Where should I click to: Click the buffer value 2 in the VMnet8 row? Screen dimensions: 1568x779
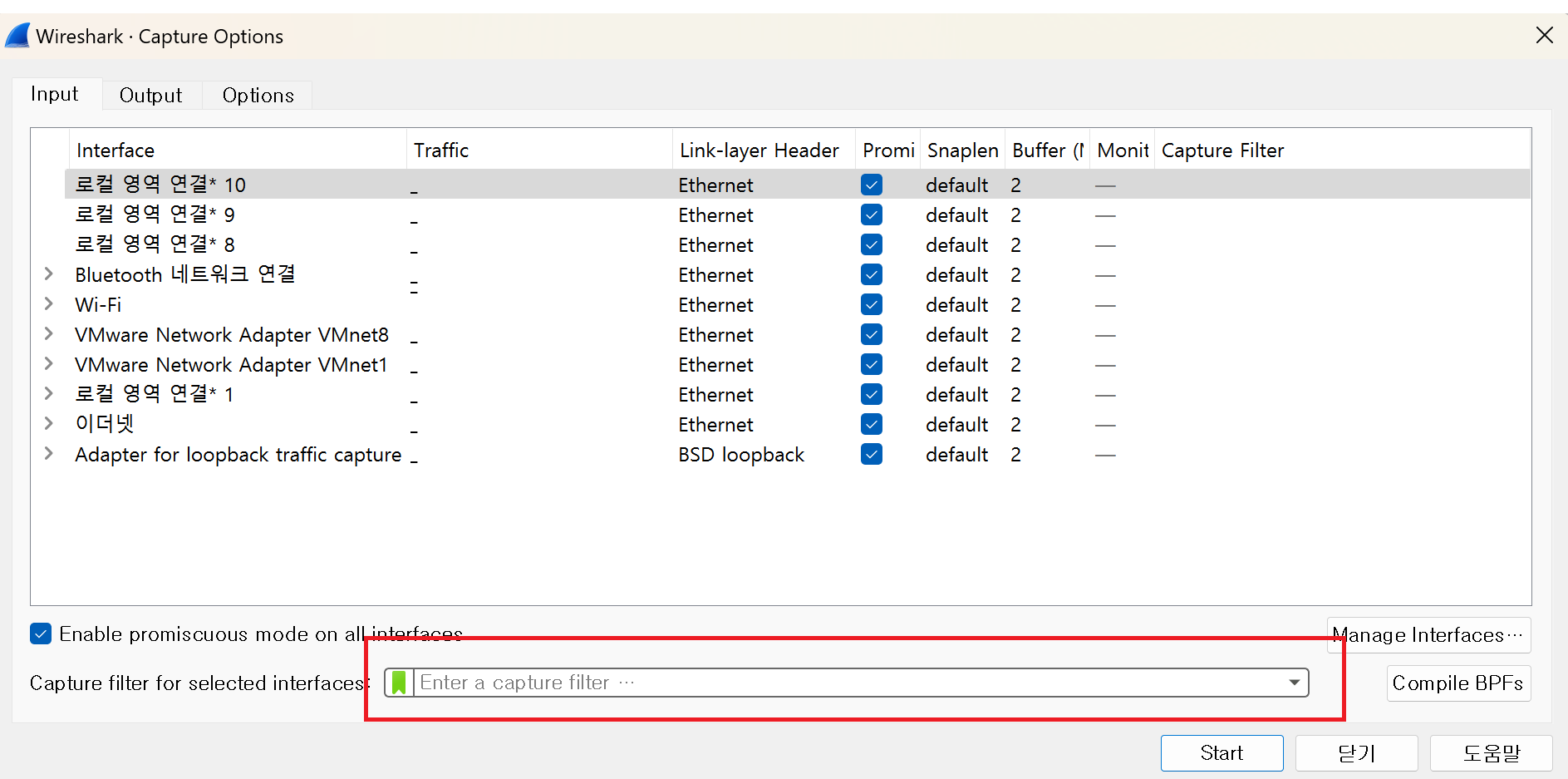coord(1015,335)
